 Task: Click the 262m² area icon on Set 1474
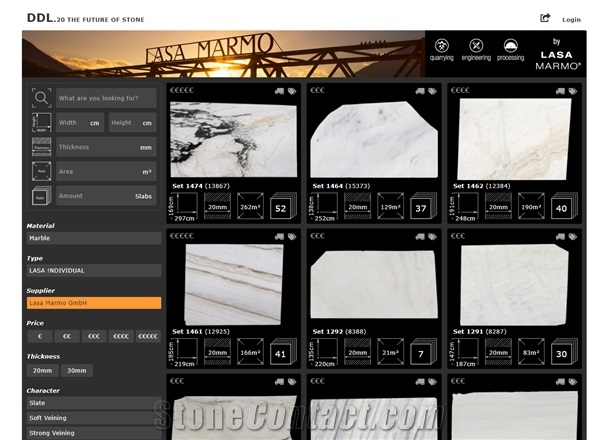(x=250, y=207)
